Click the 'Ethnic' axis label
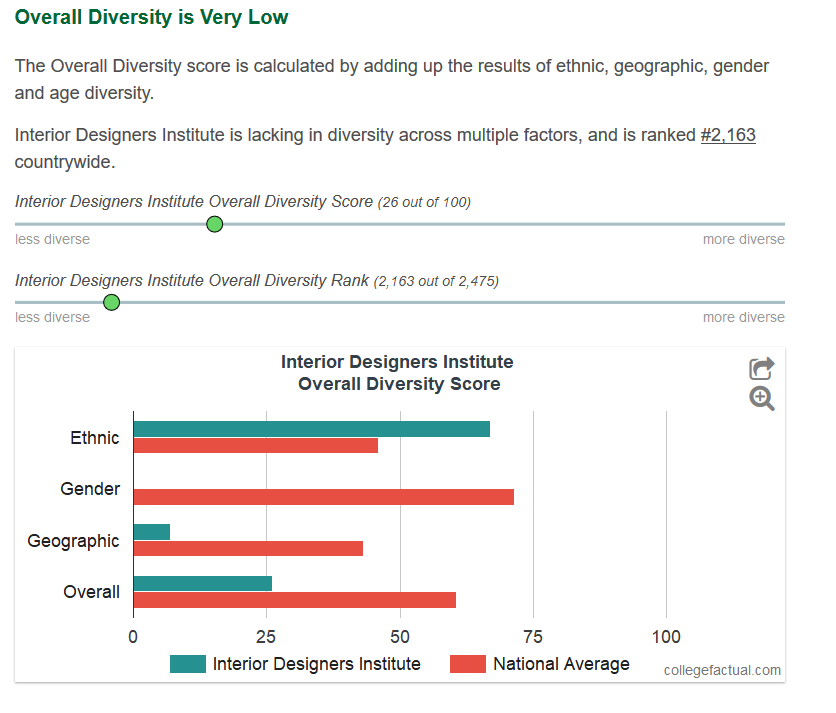 click(95, 438)
